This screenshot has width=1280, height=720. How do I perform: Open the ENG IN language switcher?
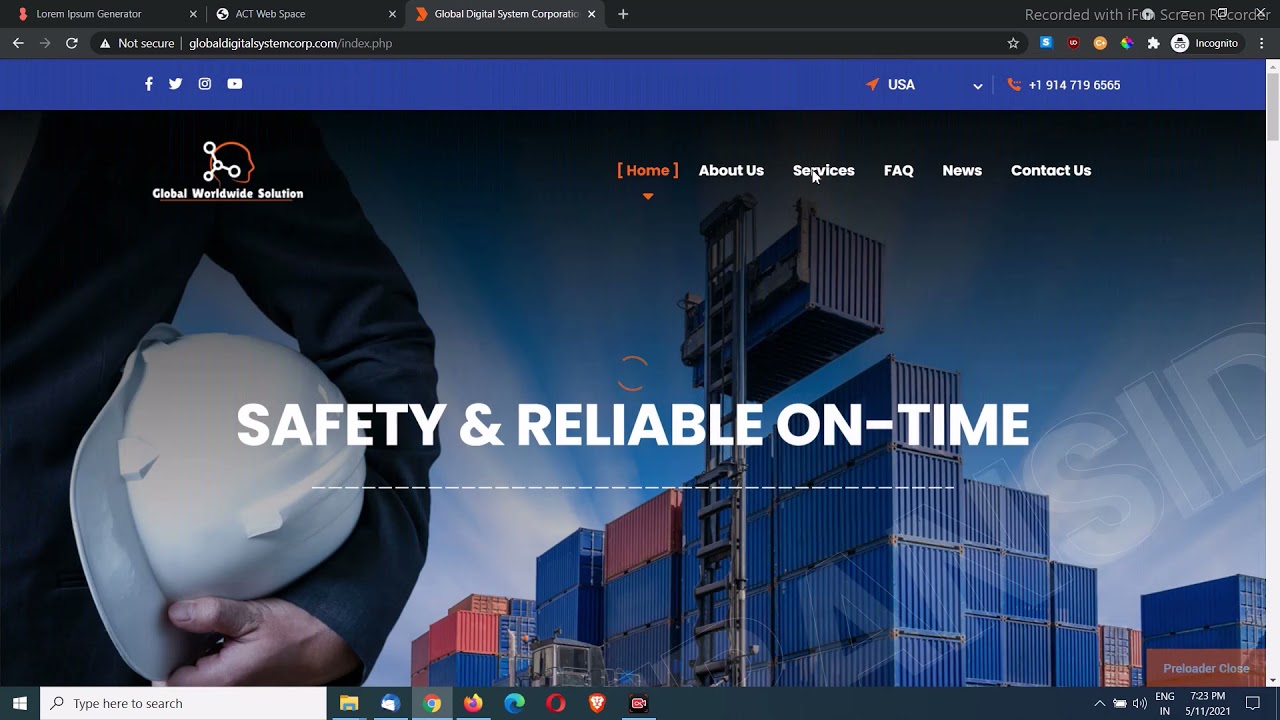pyautogui.click(x=1165, y=703)
